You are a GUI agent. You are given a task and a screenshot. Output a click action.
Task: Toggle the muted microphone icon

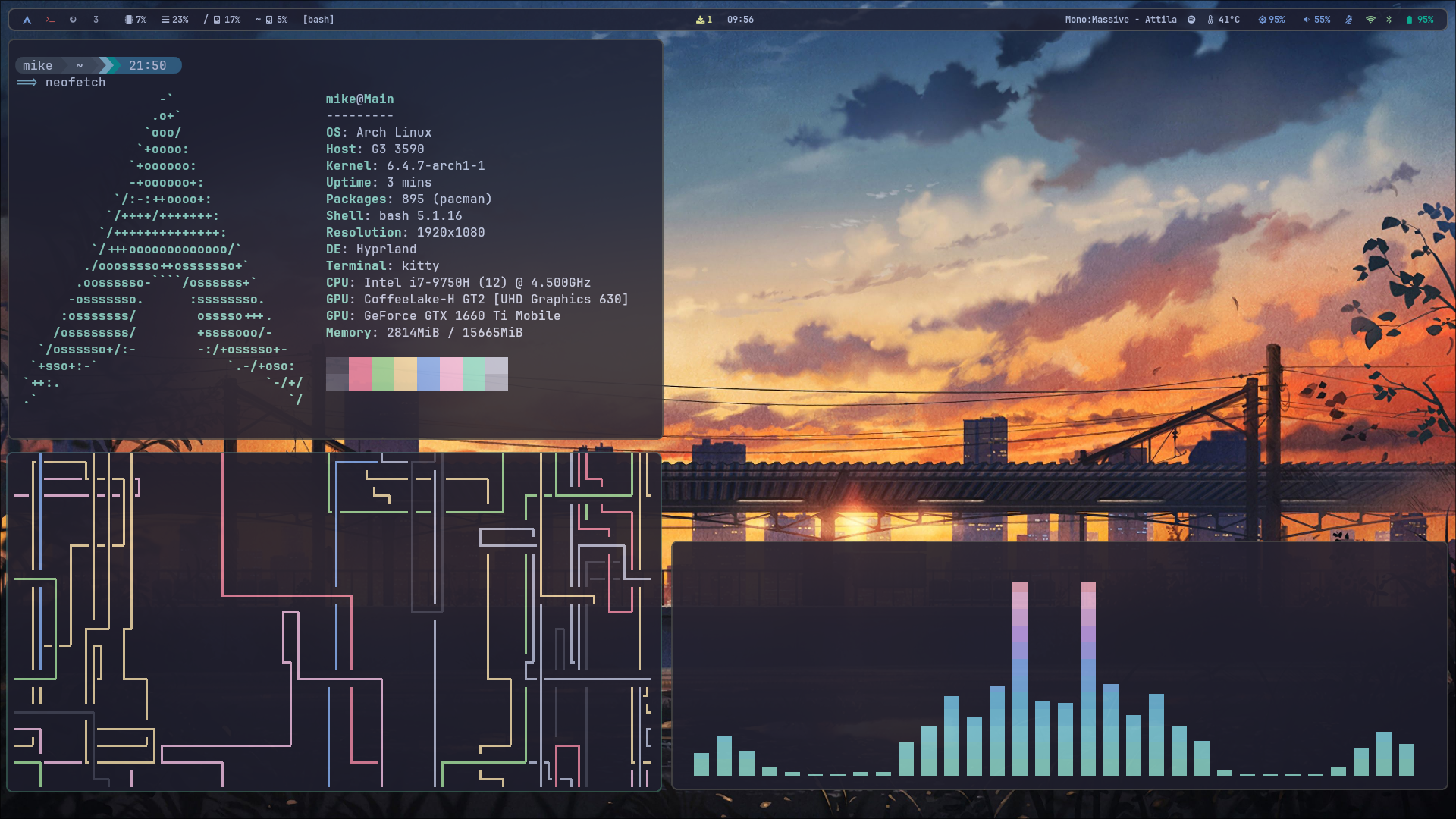pyautogui.click(x=1349, y=20)
